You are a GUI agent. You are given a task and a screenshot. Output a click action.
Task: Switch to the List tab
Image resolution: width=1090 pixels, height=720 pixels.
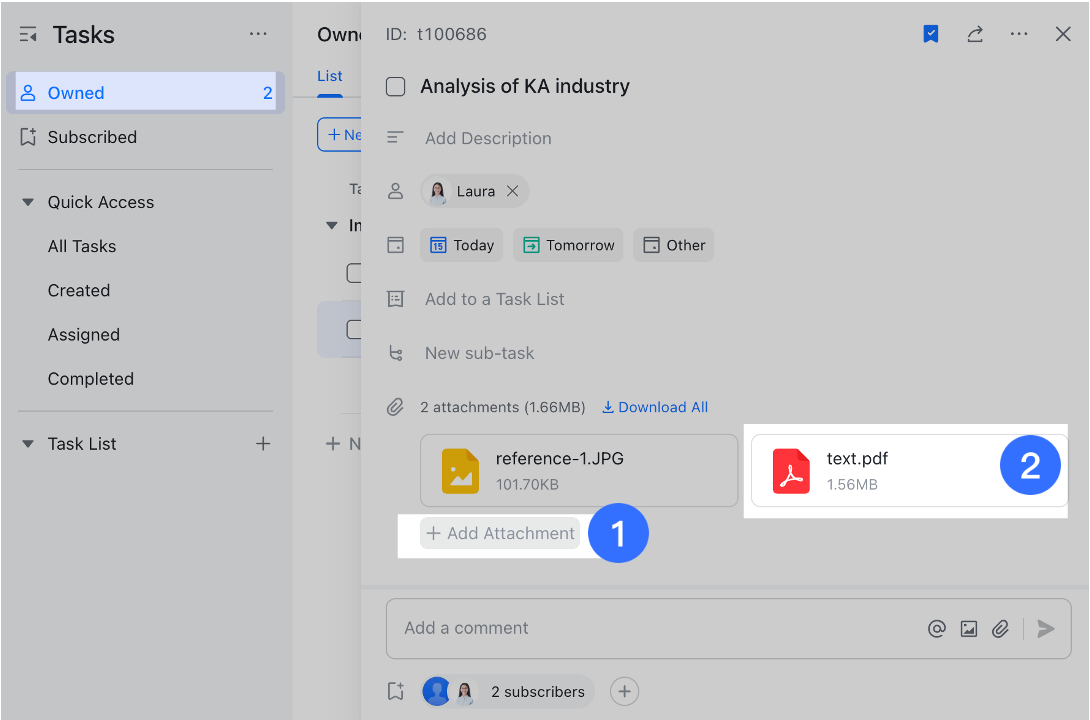coord(330,75)
